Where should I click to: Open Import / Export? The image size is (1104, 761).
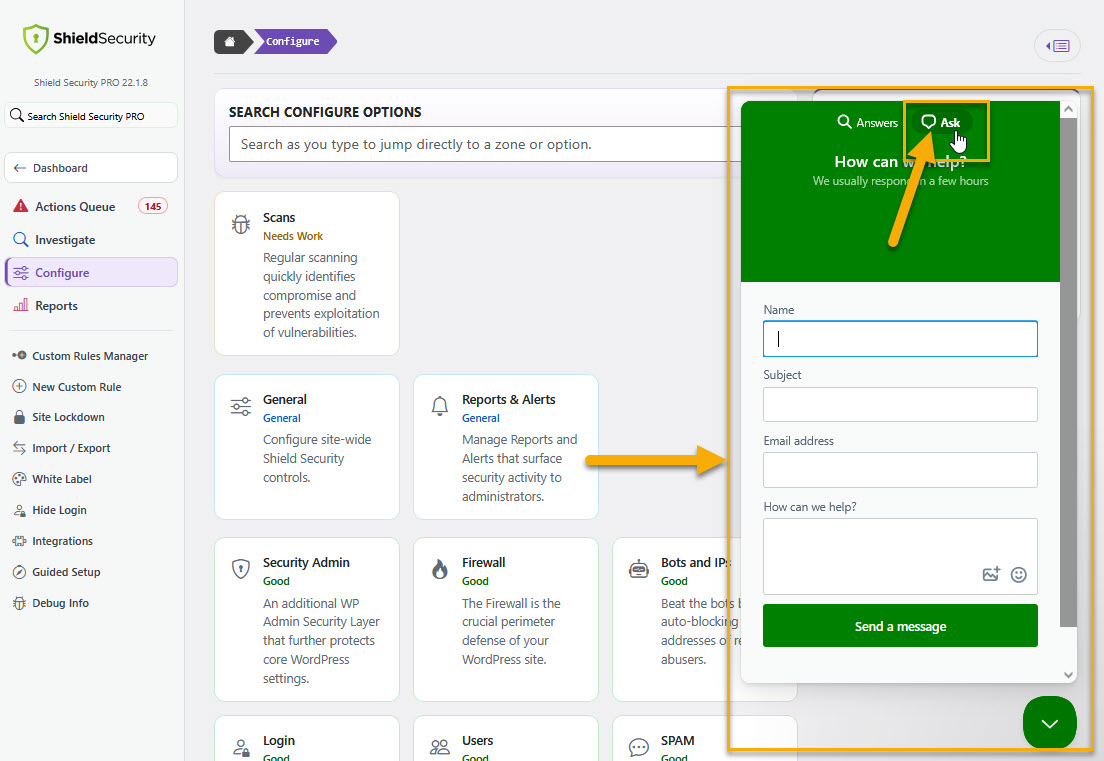[x=71, y=448]
